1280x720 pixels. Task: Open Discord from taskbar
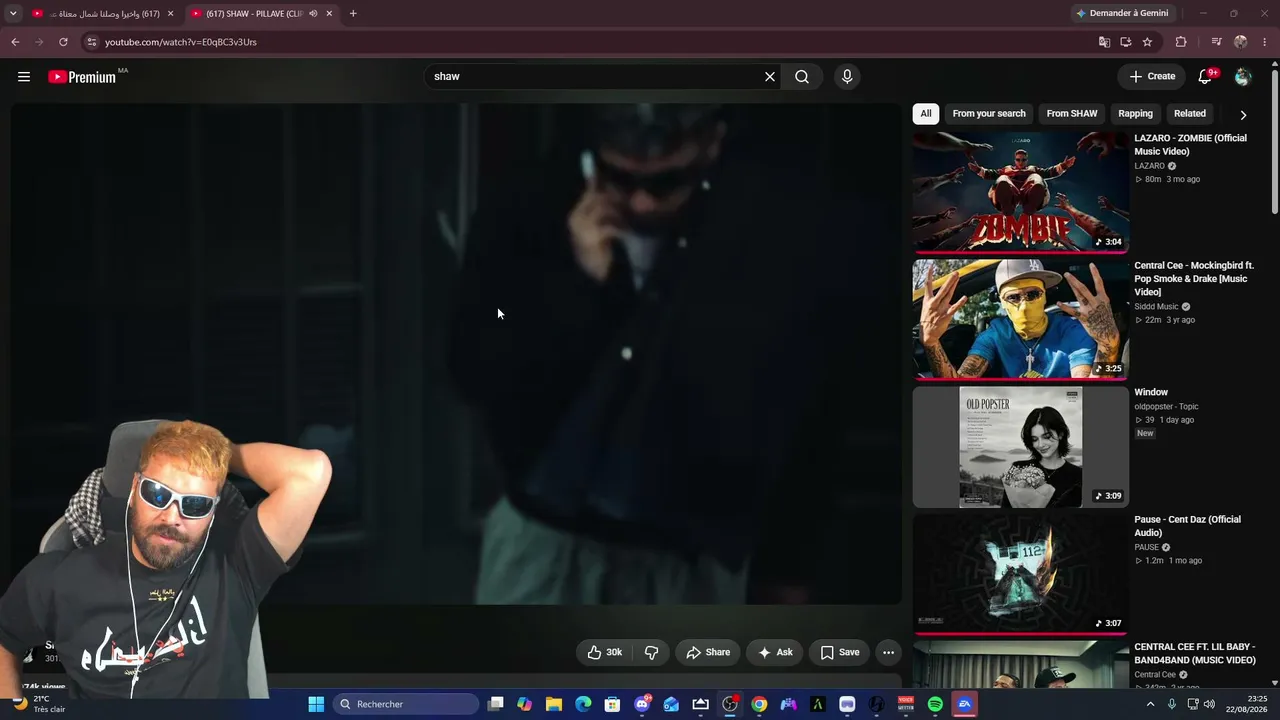642,704
